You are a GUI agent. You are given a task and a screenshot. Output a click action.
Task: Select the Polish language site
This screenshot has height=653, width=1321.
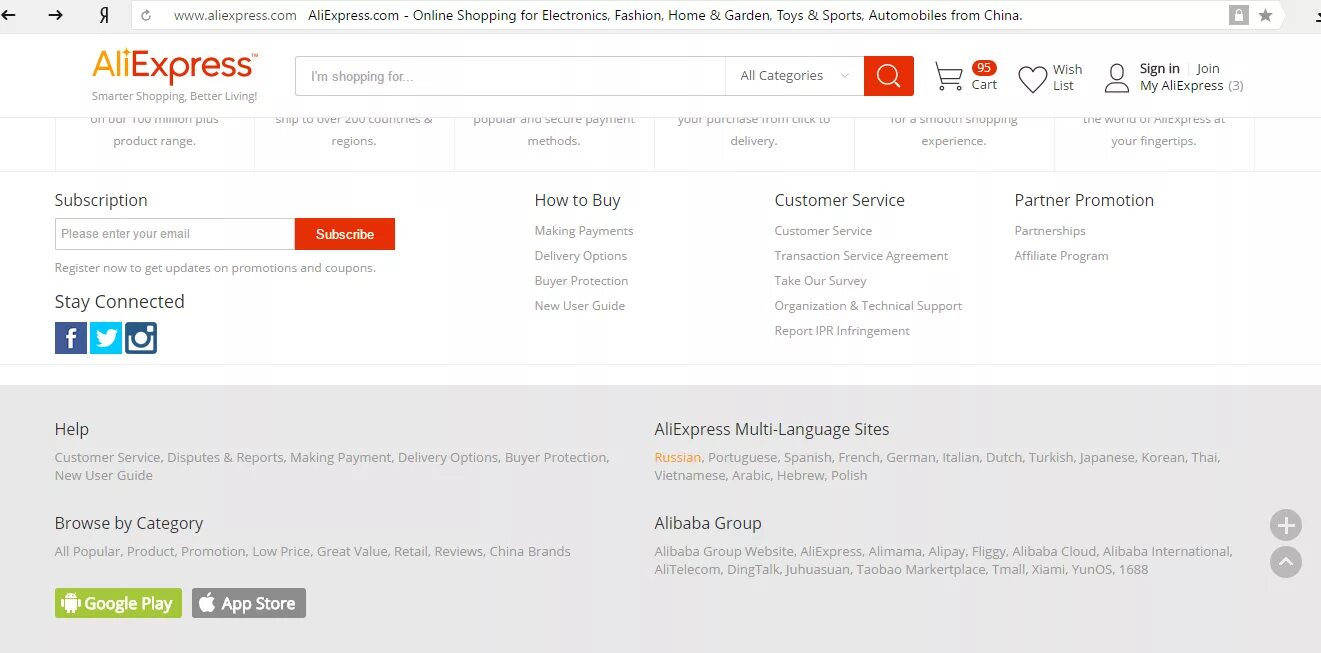click(x=849, y=475)
